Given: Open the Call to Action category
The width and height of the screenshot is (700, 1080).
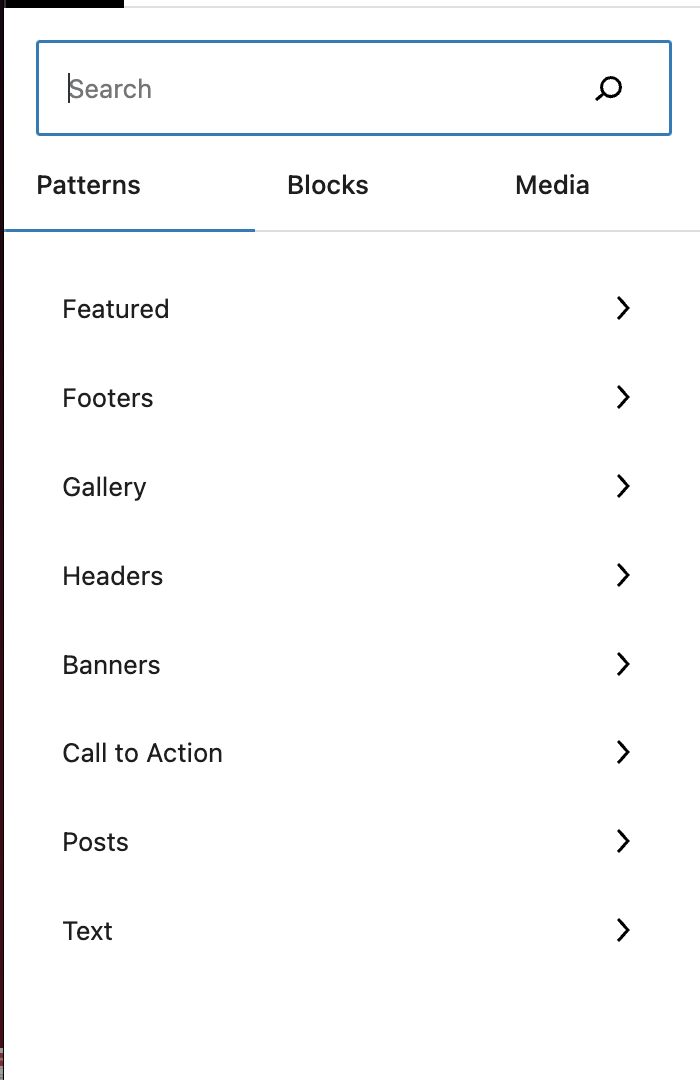Looking at the screenshot, I should click(x=142, y=752).
